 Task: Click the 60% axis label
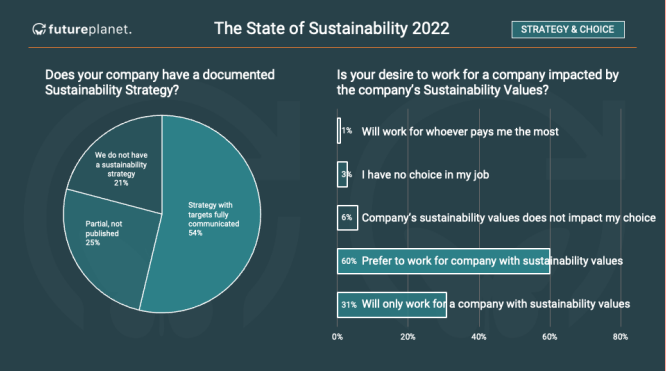[550, 337]
